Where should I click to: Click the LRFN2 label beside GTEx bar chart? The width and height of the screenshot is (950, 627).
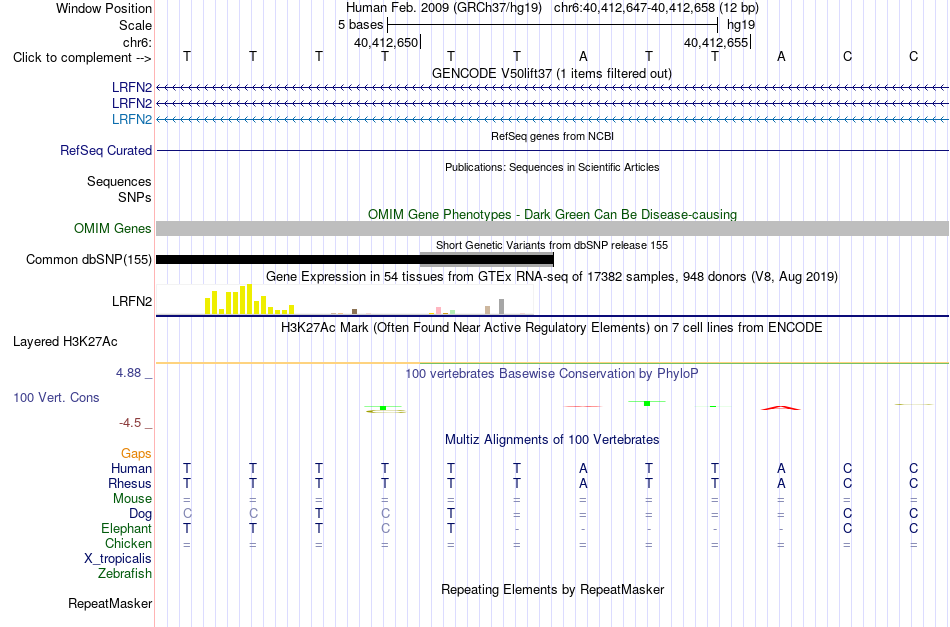tap(132, 301)
